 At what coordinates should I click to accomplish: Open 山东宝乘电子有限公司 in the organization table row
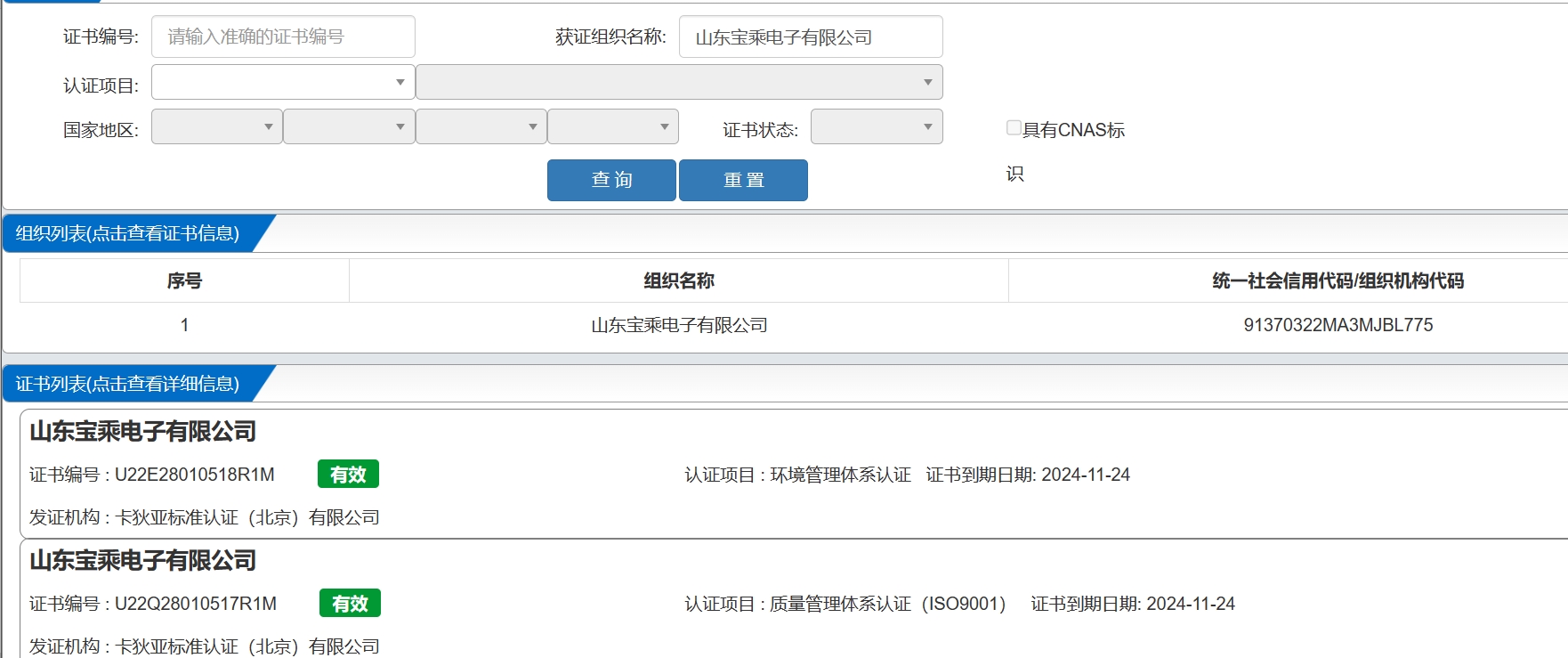[679, 325]
